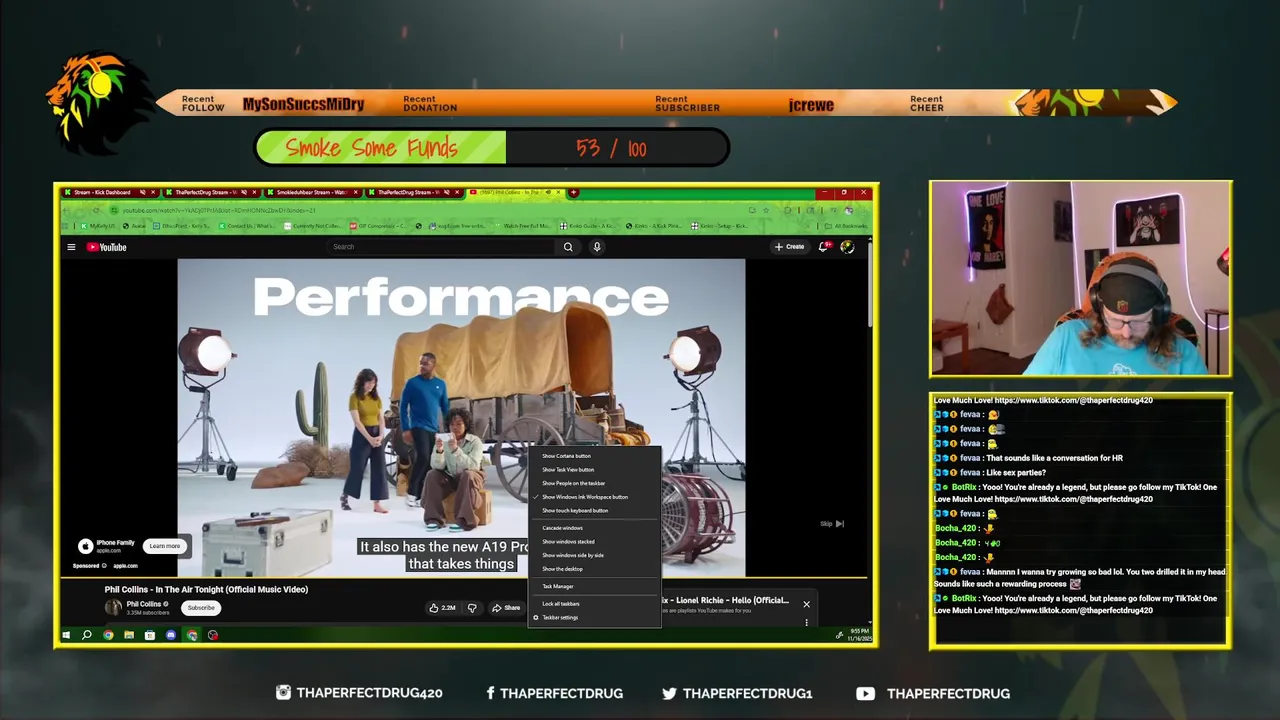Image resolution: width=1280 pixels, height=720 pixels.
Task: Select Cascade windows
Action: click(594, 528)
